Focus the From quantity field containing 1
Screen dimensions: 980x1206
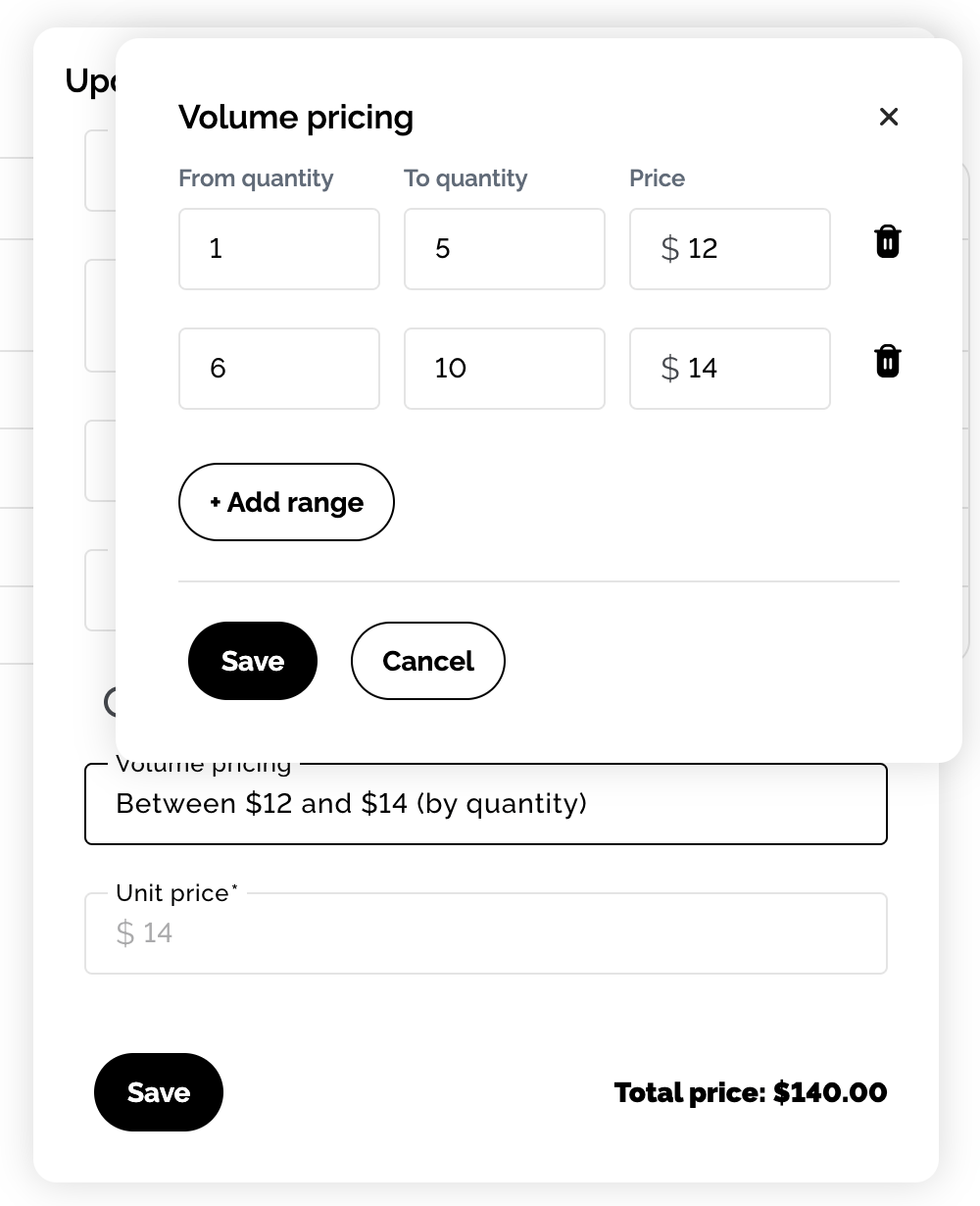[279, 249]
